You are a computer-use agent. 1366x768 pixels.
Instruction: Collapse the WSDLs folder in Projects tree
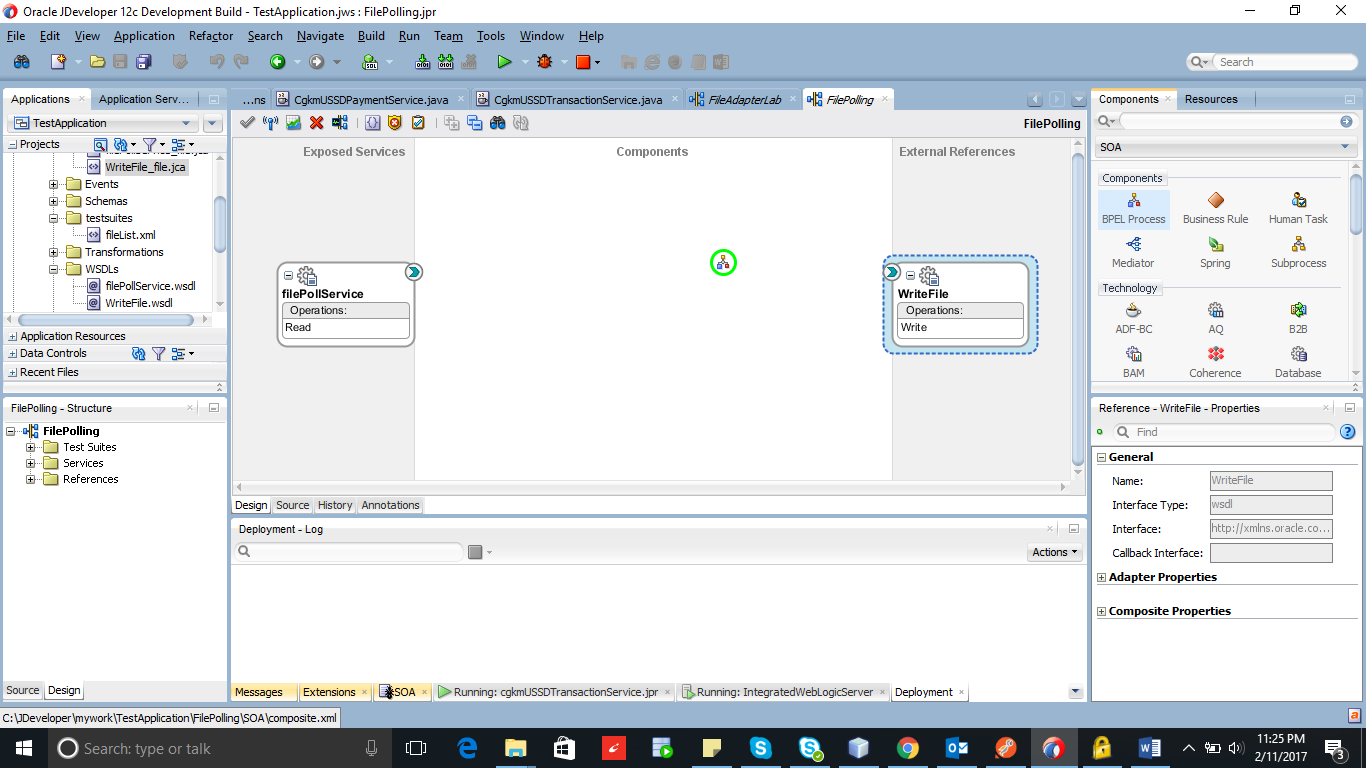55,268
